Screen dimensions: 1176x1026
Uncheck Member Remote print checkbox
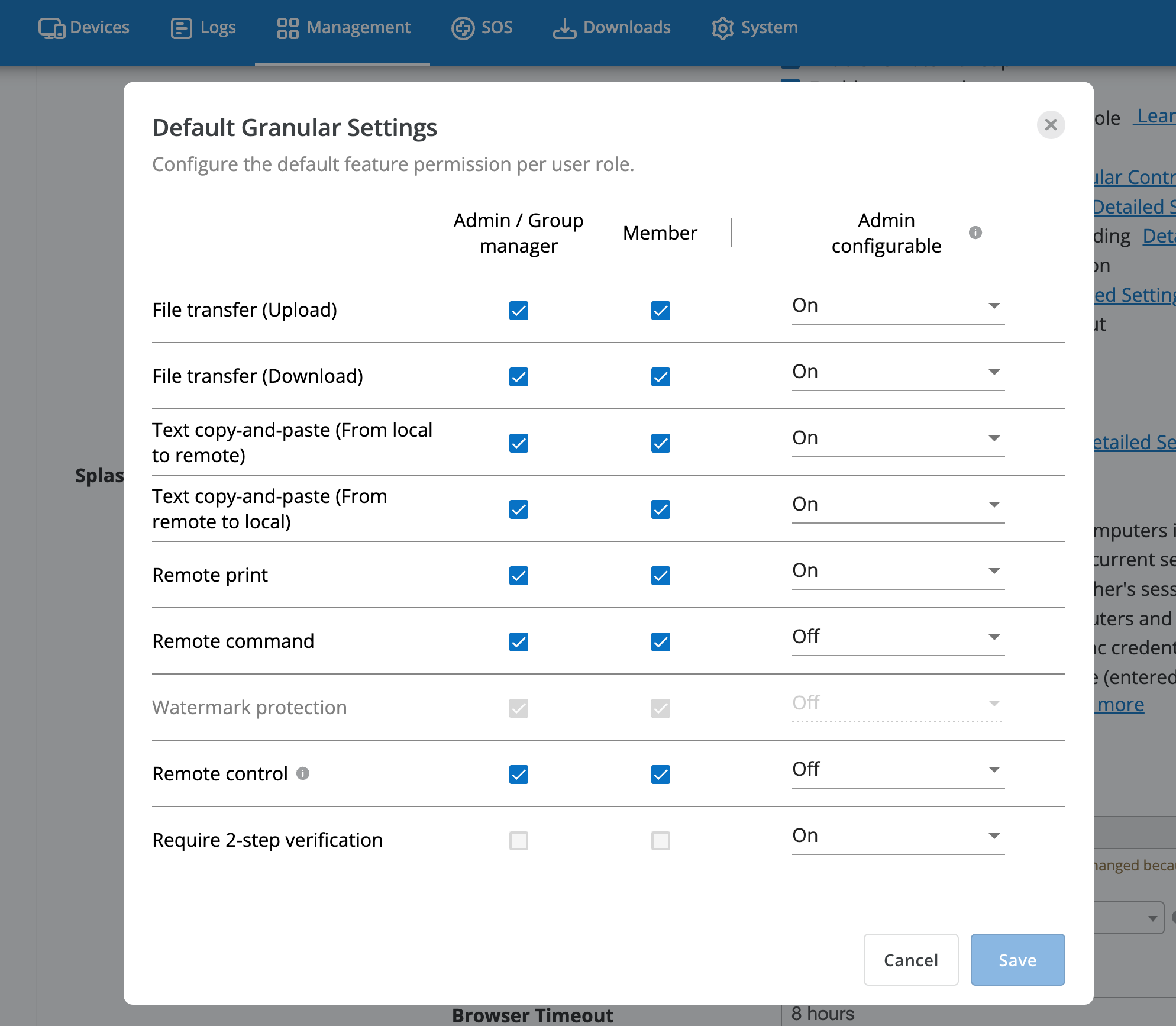pyautogui.click(x=661, y=576)
